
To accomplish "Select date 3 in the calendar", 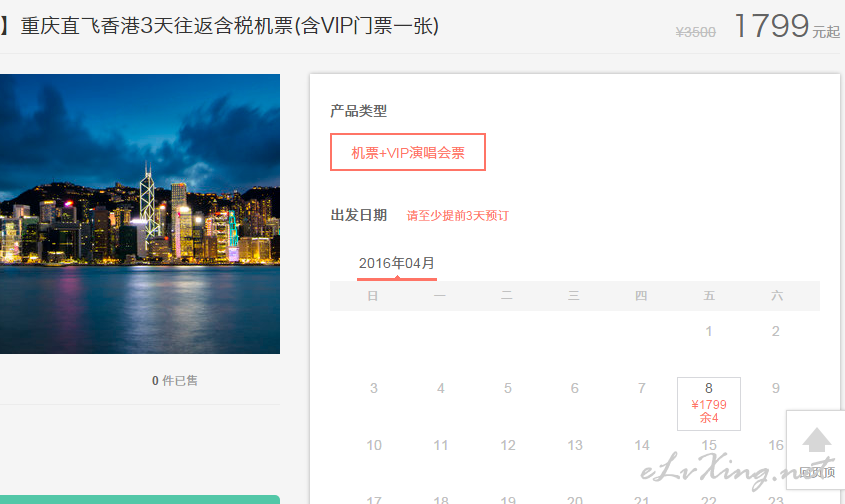I will [373, 388].
